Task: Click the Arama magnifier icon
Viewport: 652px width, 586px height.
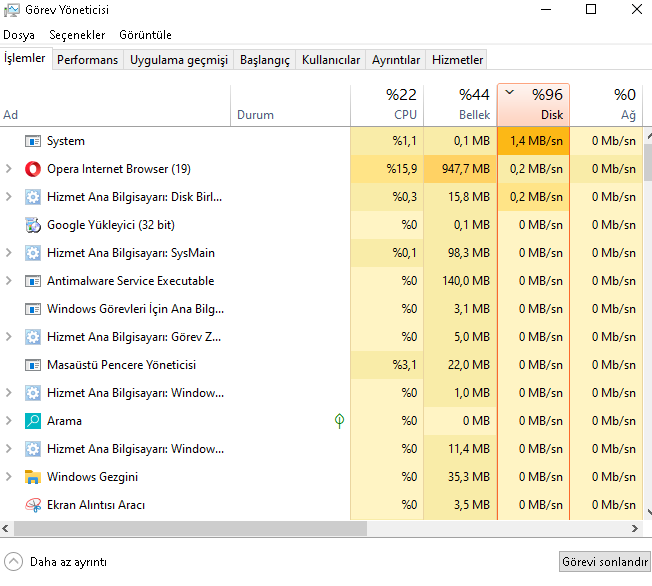Action: tap(33, 421)
